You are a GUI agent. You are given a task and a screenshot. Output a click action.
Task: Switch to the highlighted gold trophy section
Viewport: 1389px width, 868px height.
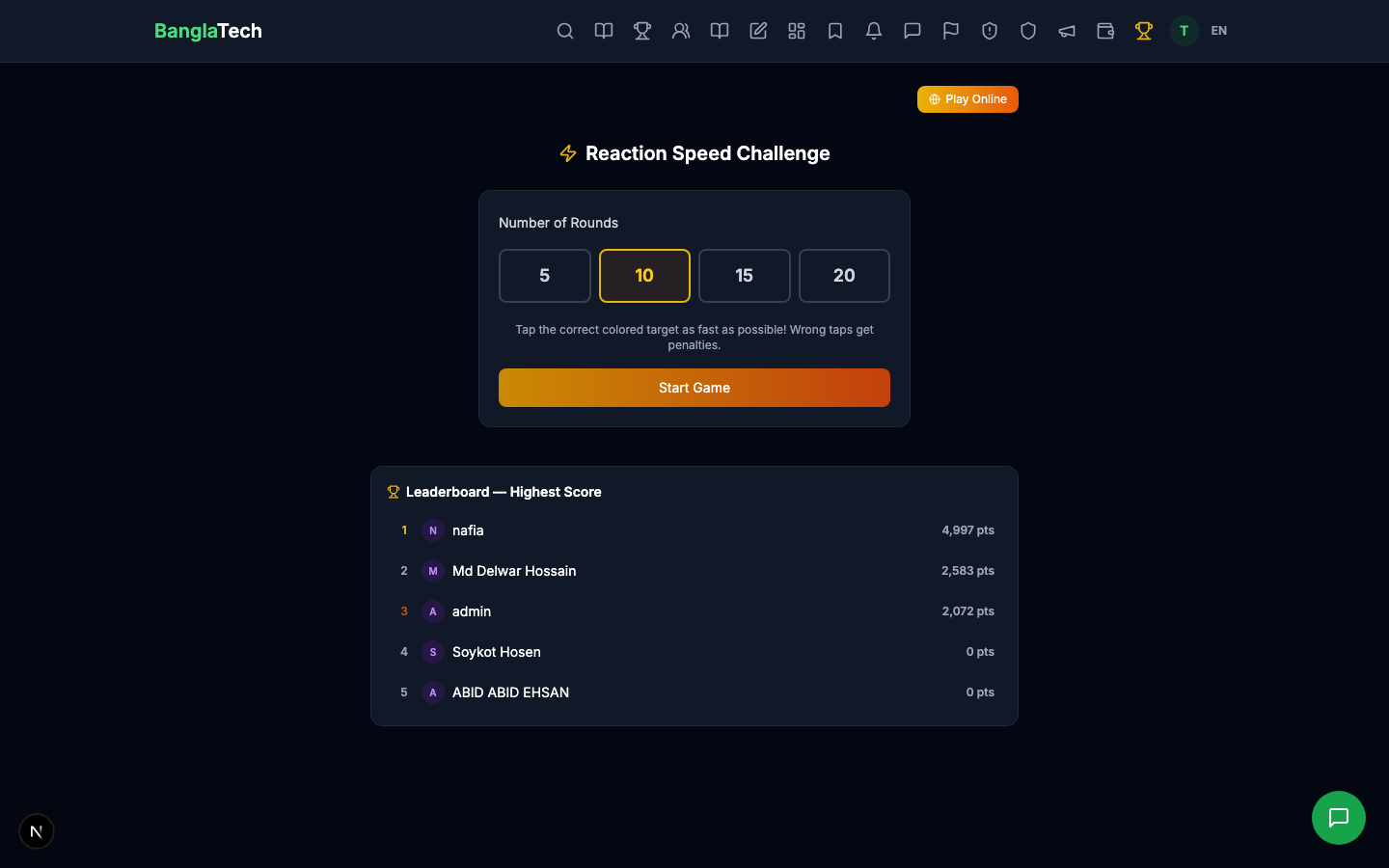(x=1144, y=31)
